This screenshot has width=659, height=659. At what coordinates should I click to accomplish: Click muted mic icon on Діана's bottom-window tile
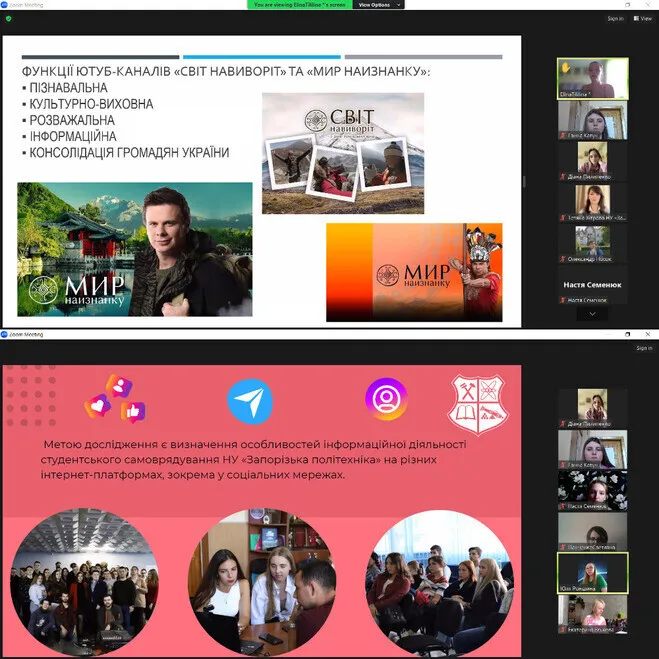click(563, 424)
